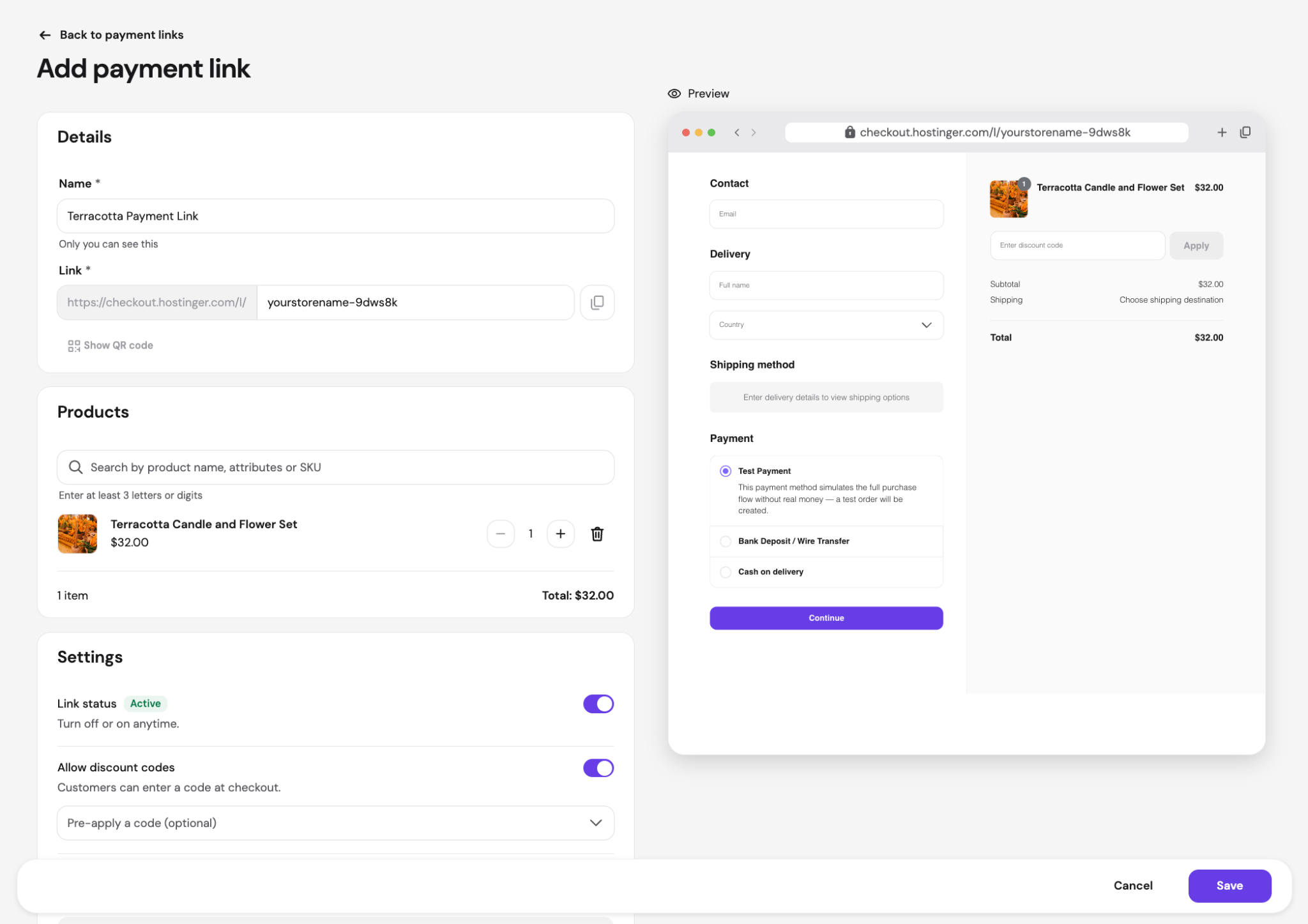Increase Terracotta Candle quantity with plus button
The height and width of the screenshot is (924, 1308).
pos(560,534)
